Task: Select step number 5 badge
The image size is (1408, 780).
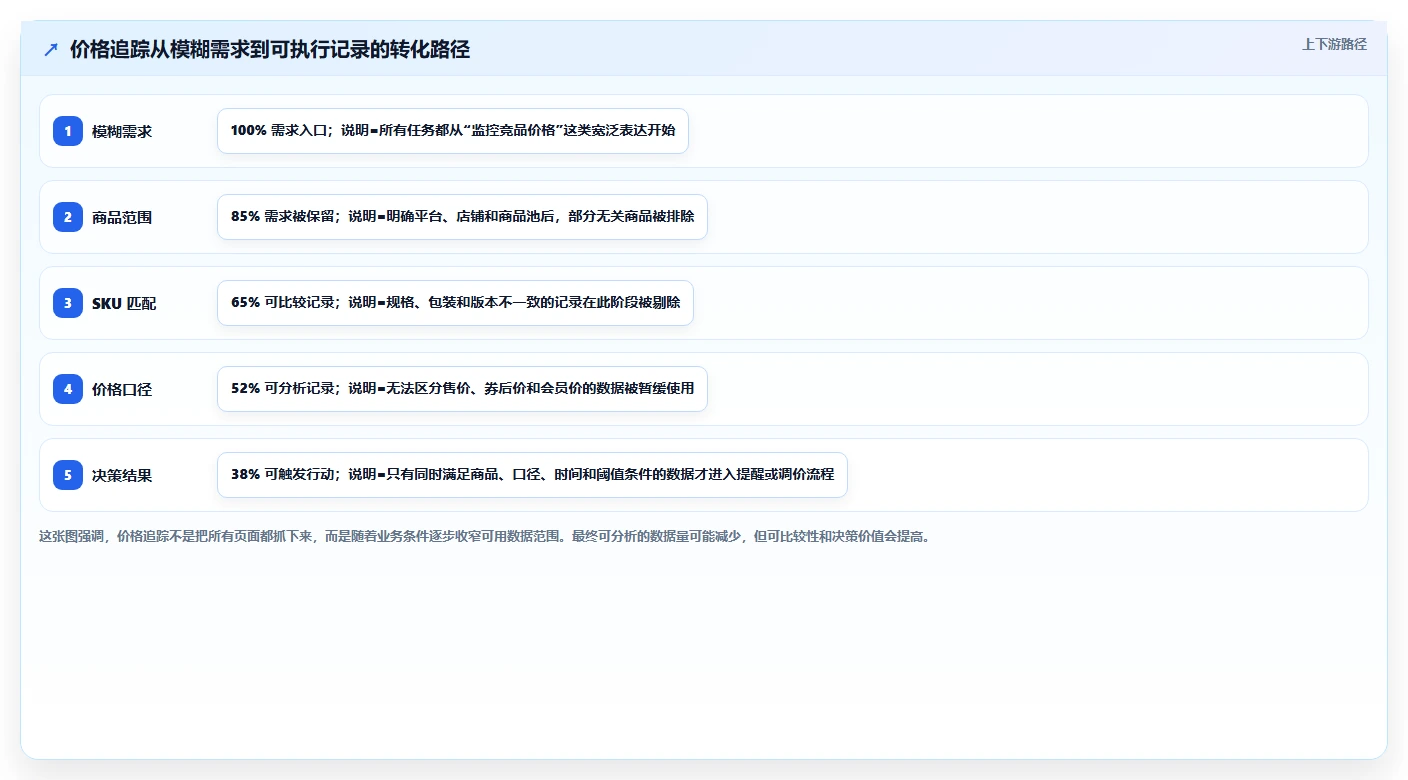Action: click(x=68, y=475)
